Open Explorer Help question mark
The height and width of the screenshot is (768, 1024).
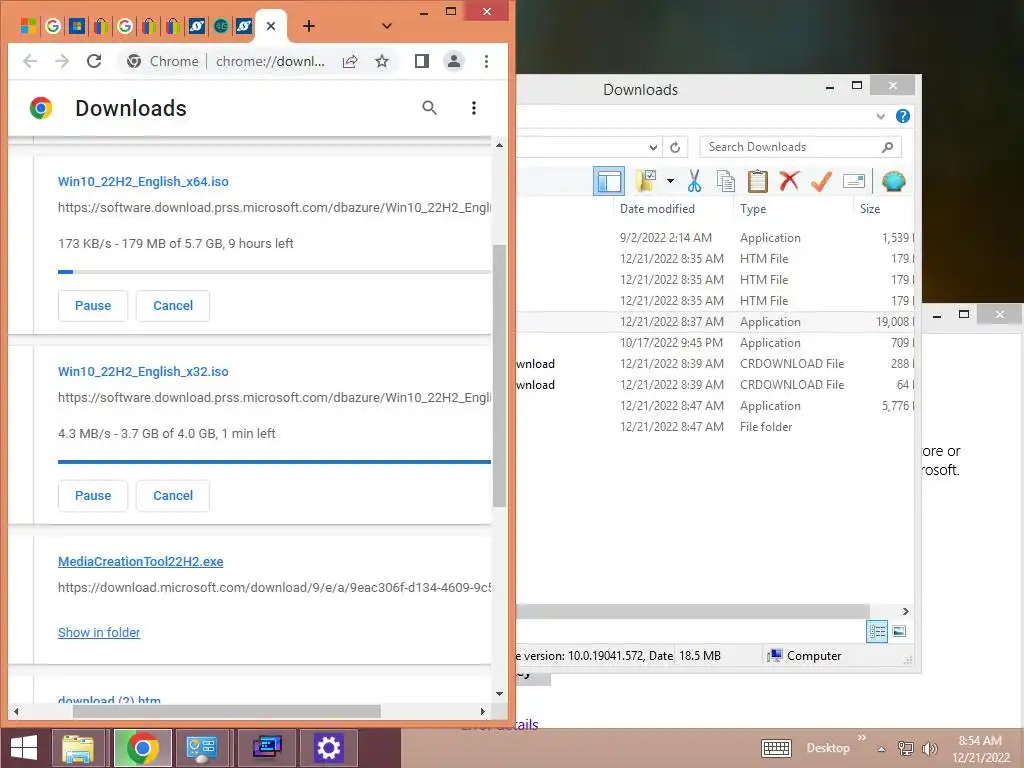click(903, 116)
